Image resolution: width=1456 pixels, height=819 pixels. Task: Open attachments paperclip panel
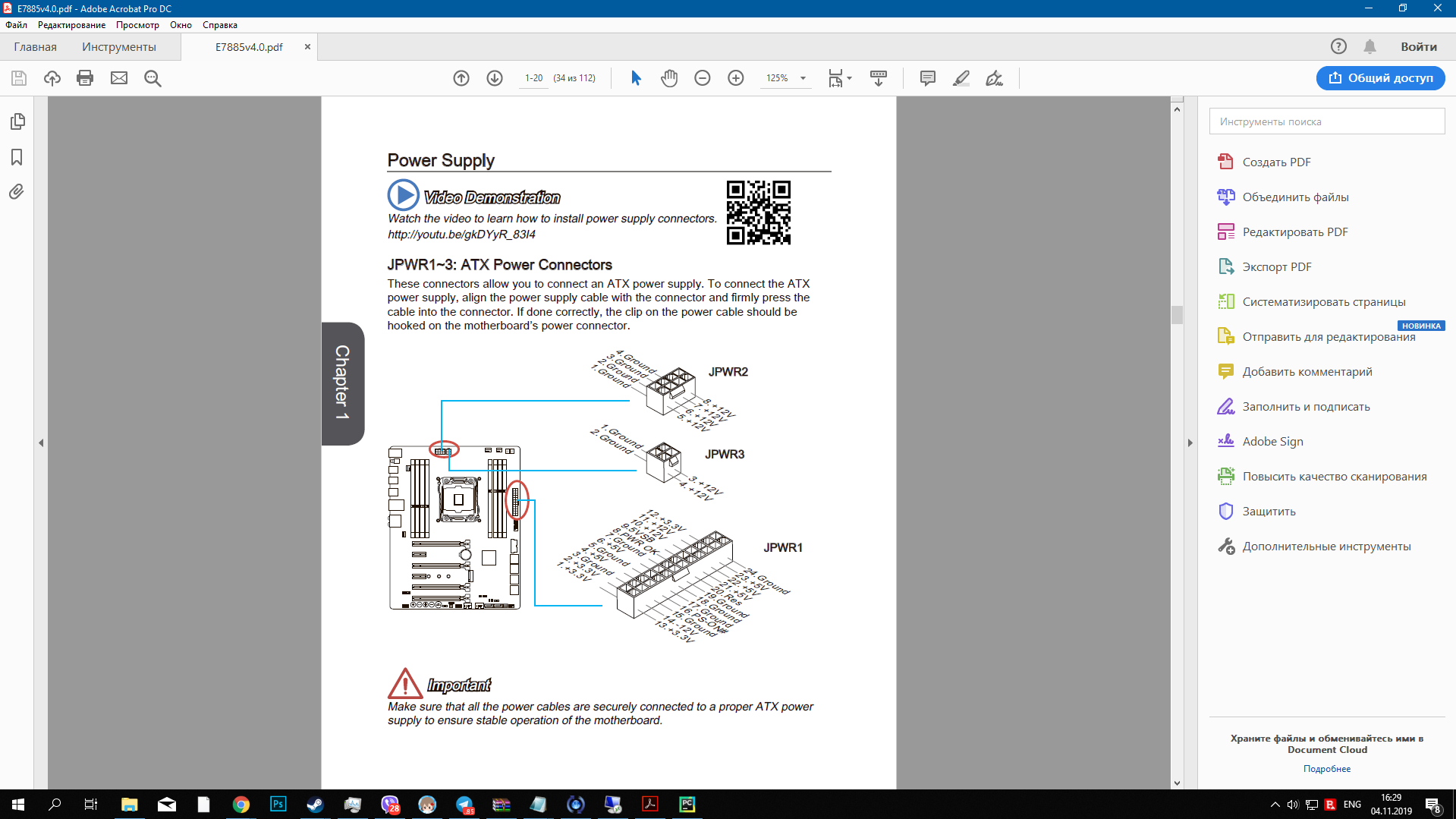[17, 191]
